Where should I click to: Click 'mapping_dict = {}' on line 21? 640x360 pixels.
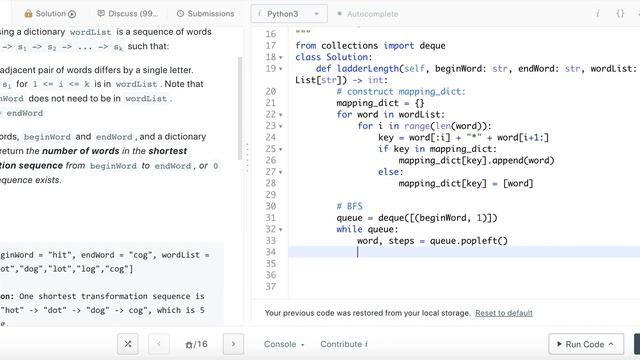click(380, 103)
